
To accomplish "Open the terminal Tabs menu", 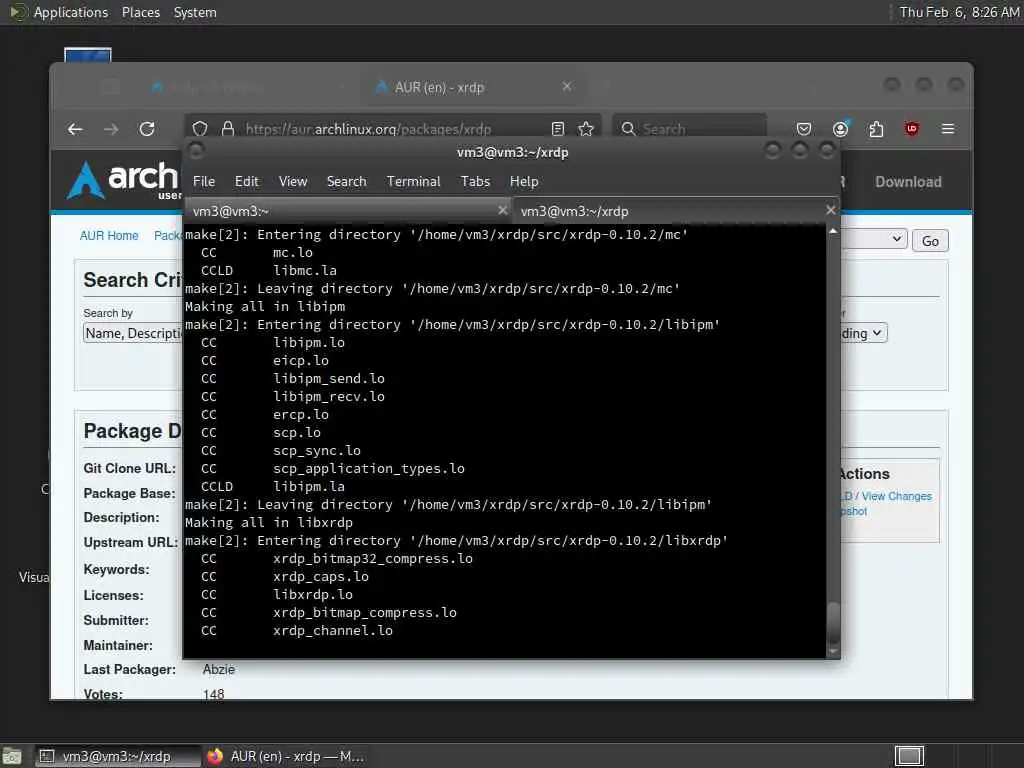I will [x=475, y=182].
